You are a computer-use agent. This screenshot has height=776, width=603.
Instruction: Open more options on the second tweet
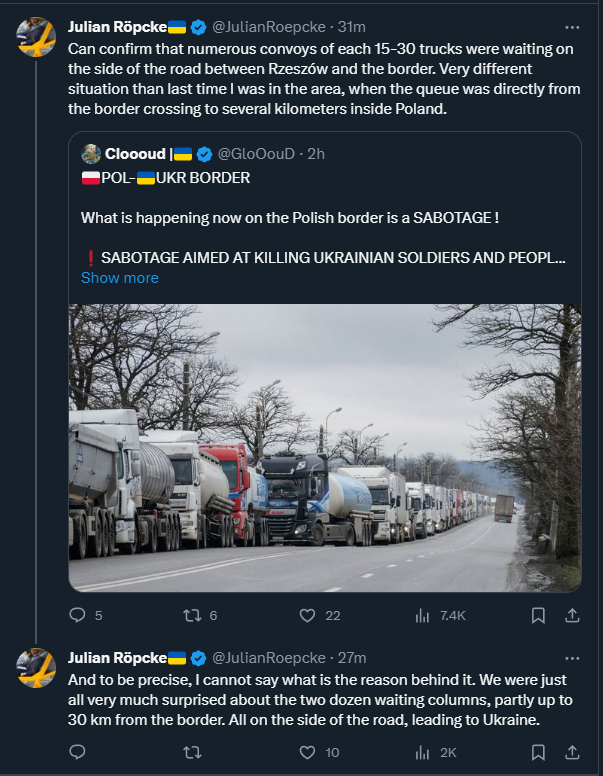click(572, 657)
